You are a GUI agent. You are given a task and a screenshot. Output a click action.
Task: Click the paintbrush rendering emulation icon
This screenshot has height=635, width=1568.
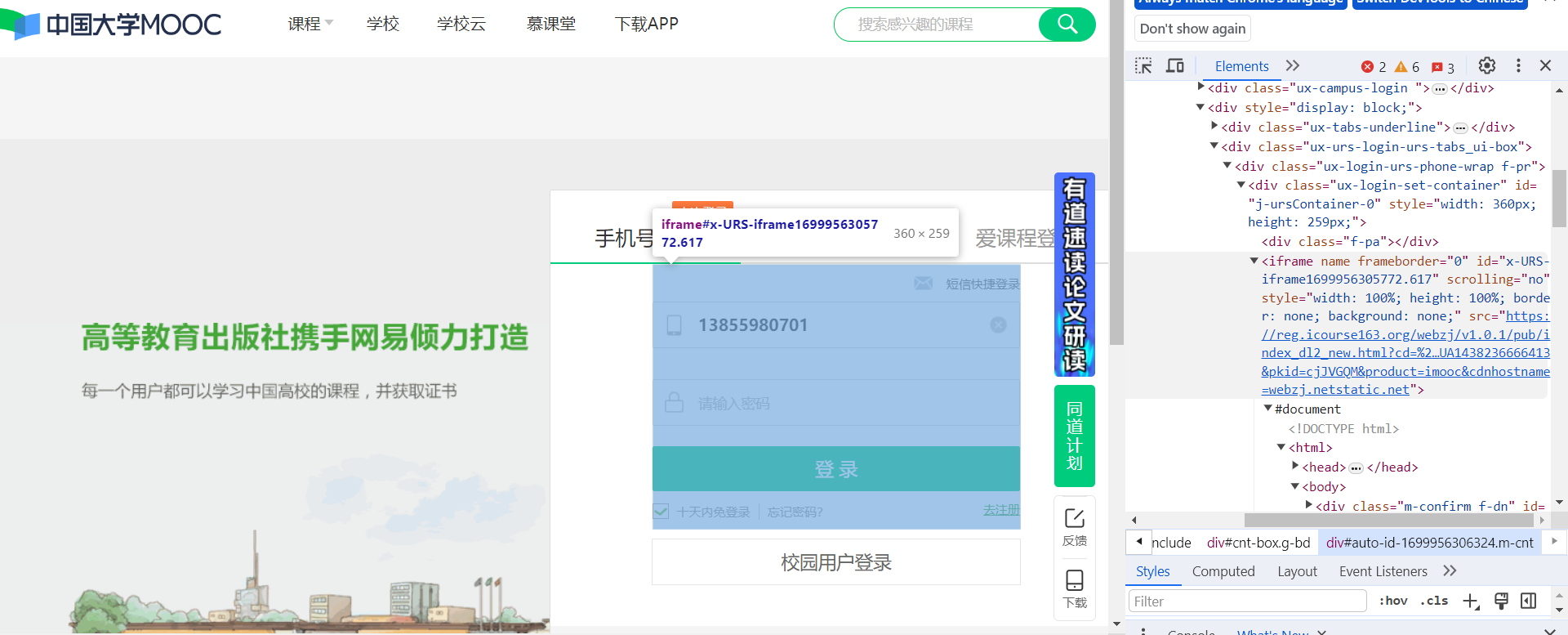pos(1501,601)
